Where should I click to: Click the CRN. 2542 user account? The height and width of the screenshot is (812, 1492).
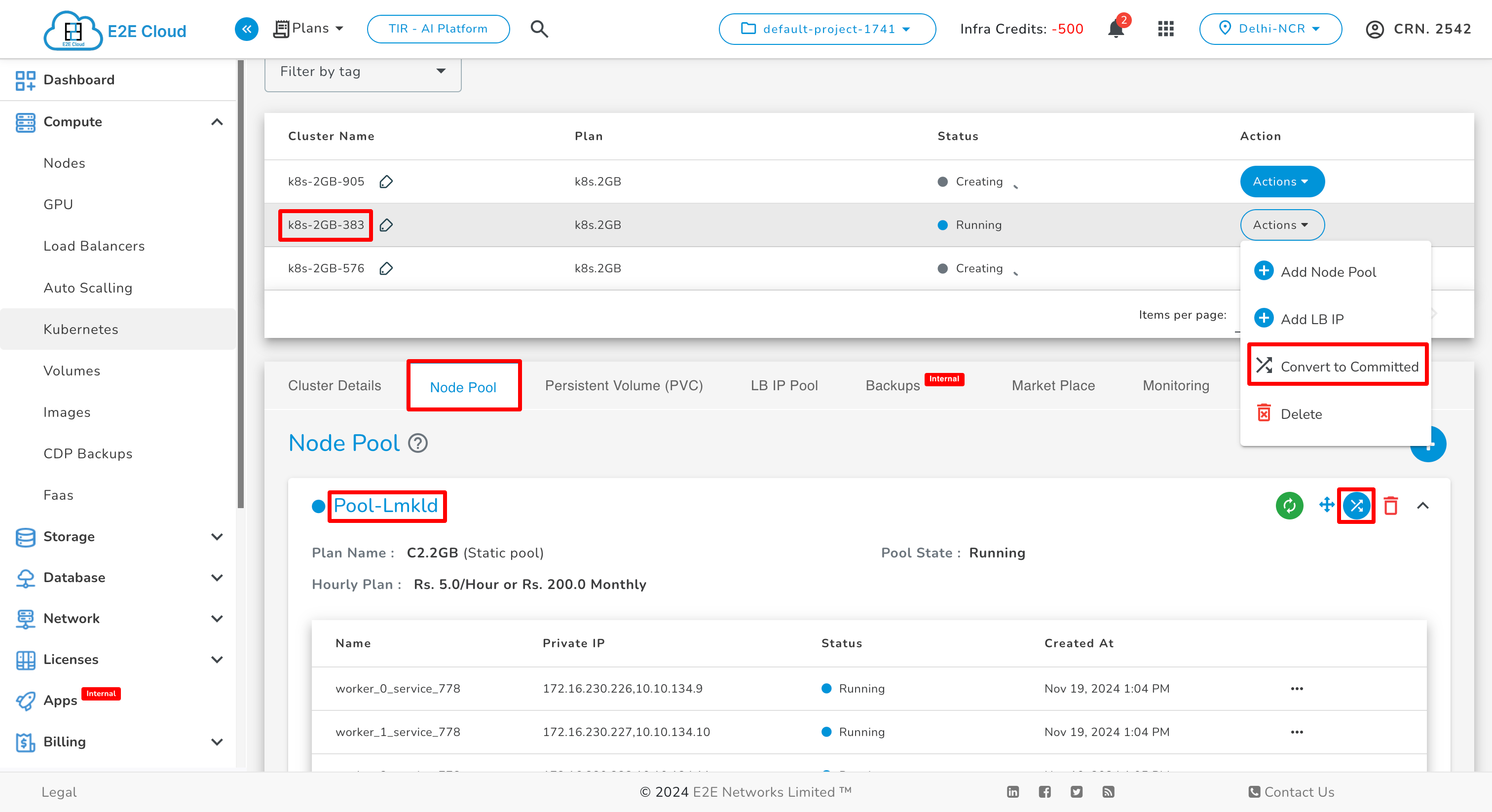pos(1418,29)
